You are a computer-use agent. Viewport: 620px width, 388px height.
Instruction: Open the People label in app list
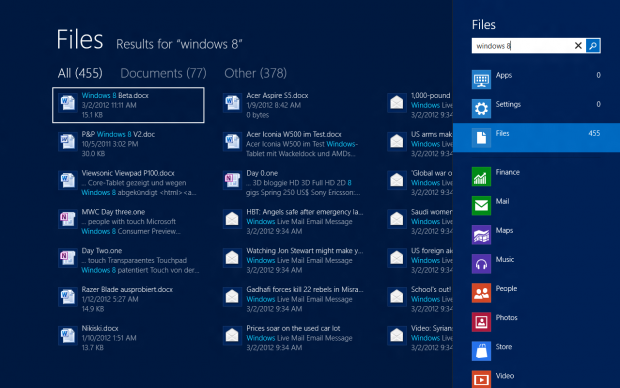(506, 288)
